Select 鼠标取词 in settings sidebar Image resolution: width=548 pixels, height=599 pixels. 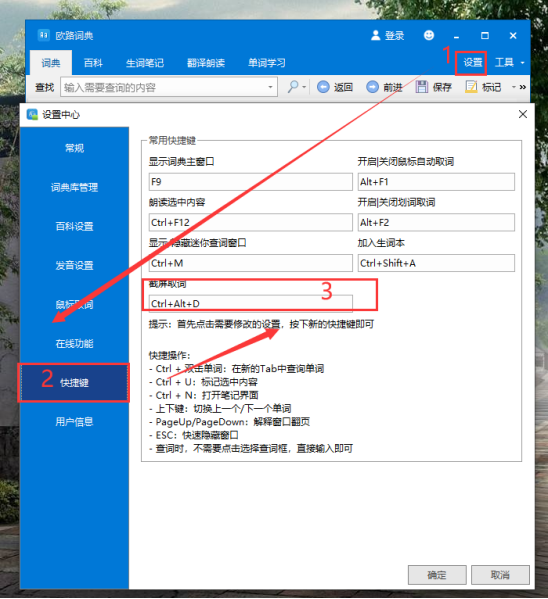(74, 304)
